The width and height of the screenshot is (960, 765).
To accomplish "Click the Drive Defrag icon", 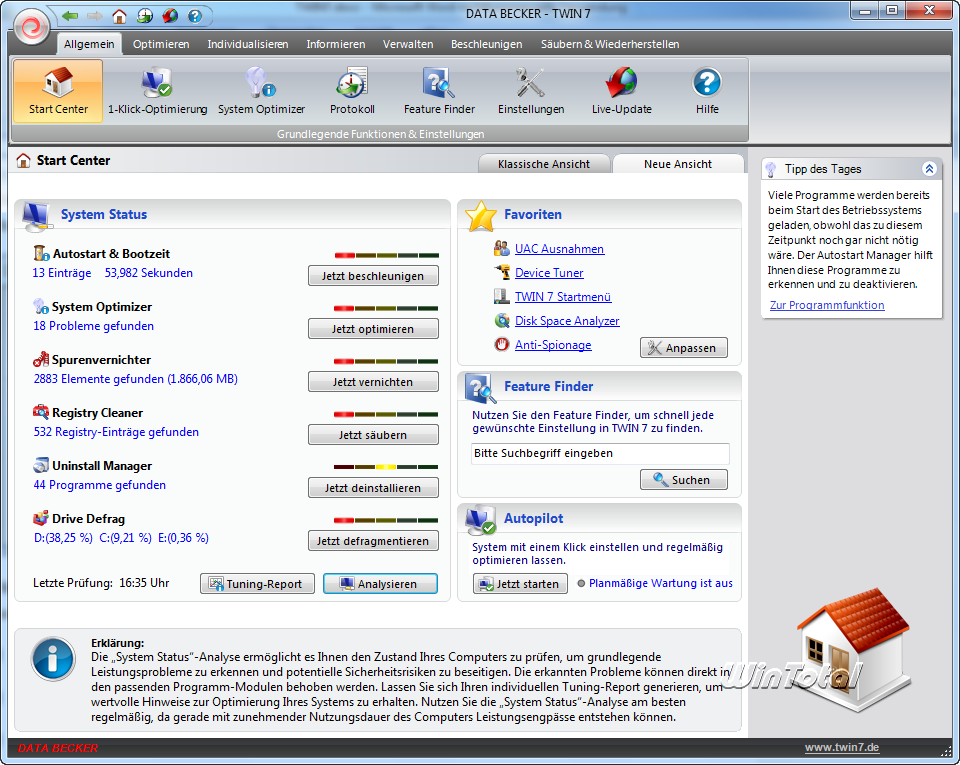I will pyautogui.click(x=41, y=518).
